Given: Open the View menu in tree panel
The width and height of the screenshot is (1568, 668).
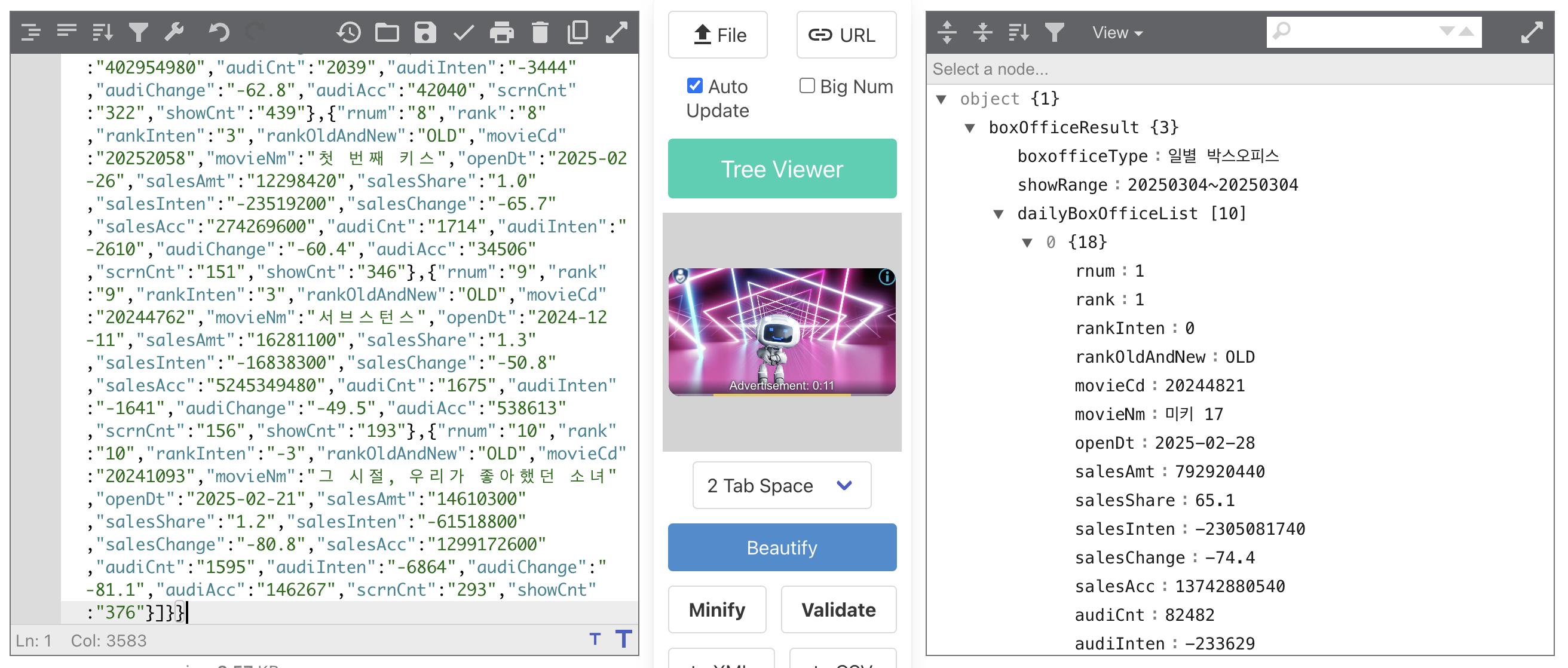Looking at the screenshot, I should click(x=1117, y=32).
